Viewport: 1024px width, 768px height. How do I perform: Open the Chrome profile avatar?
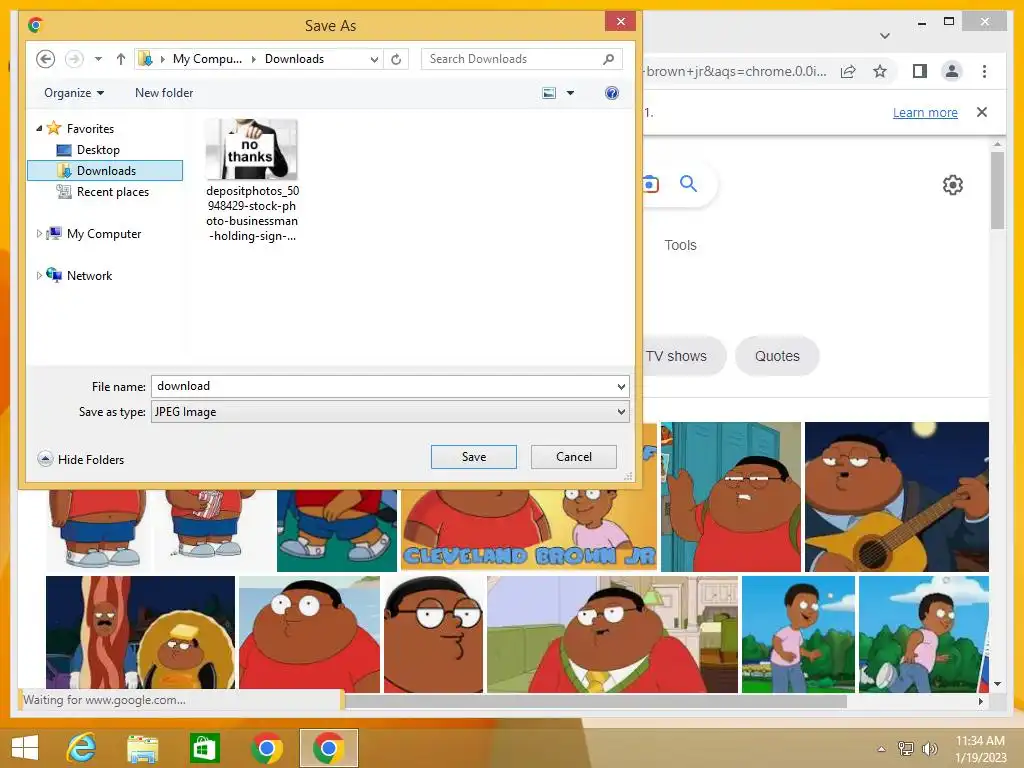click(952, 71)
